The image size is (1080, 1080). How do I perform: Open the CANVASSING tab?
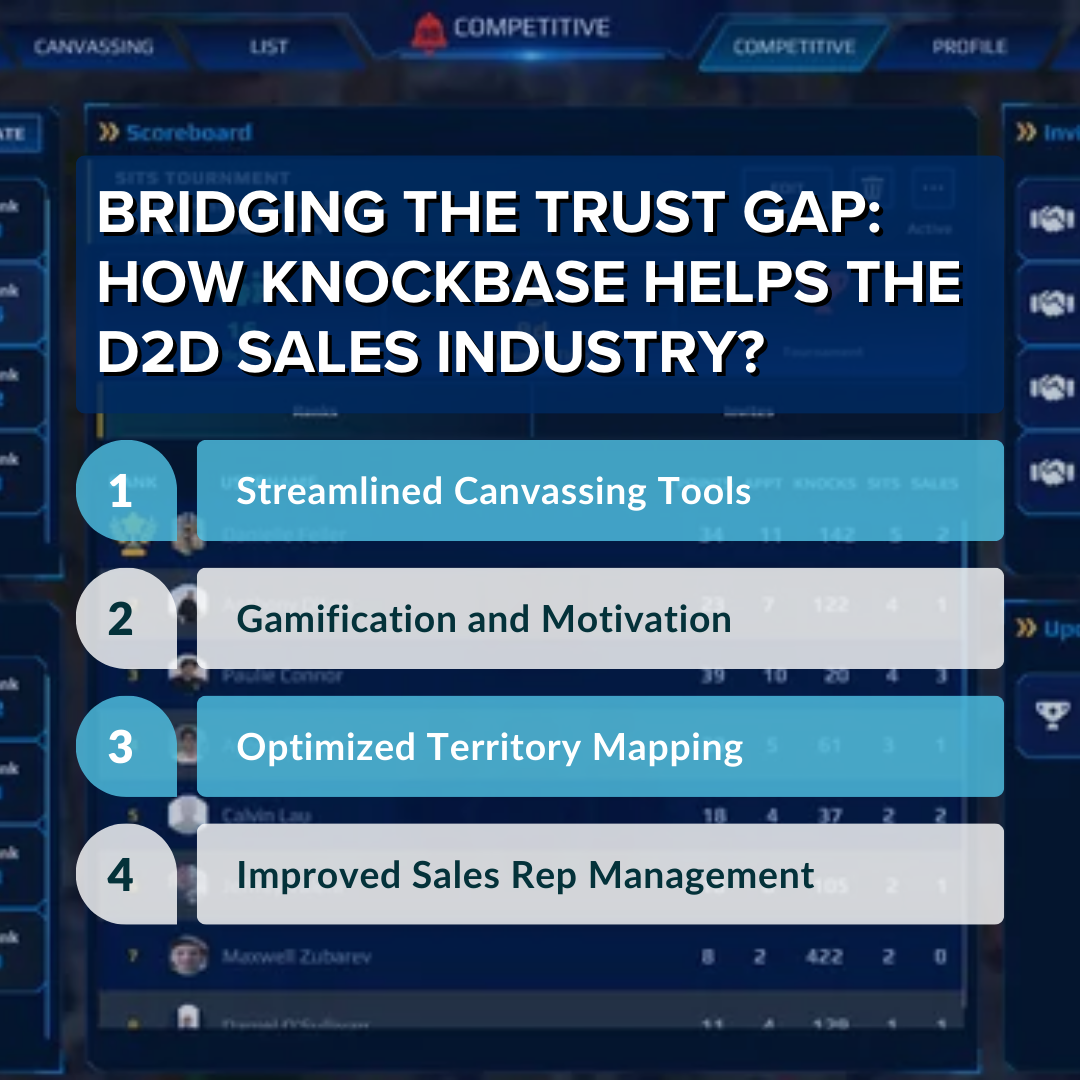(94, 47)
